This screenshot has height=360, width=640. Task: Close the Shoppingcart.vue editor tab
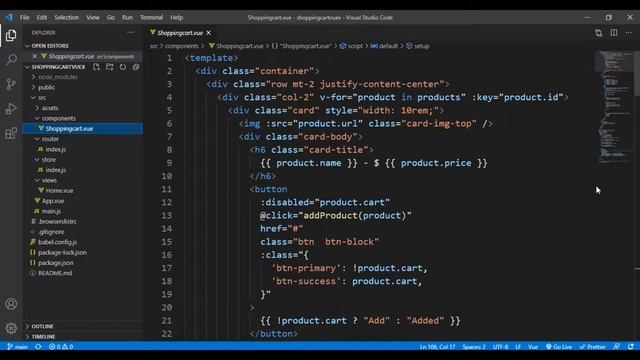point(209,33)
